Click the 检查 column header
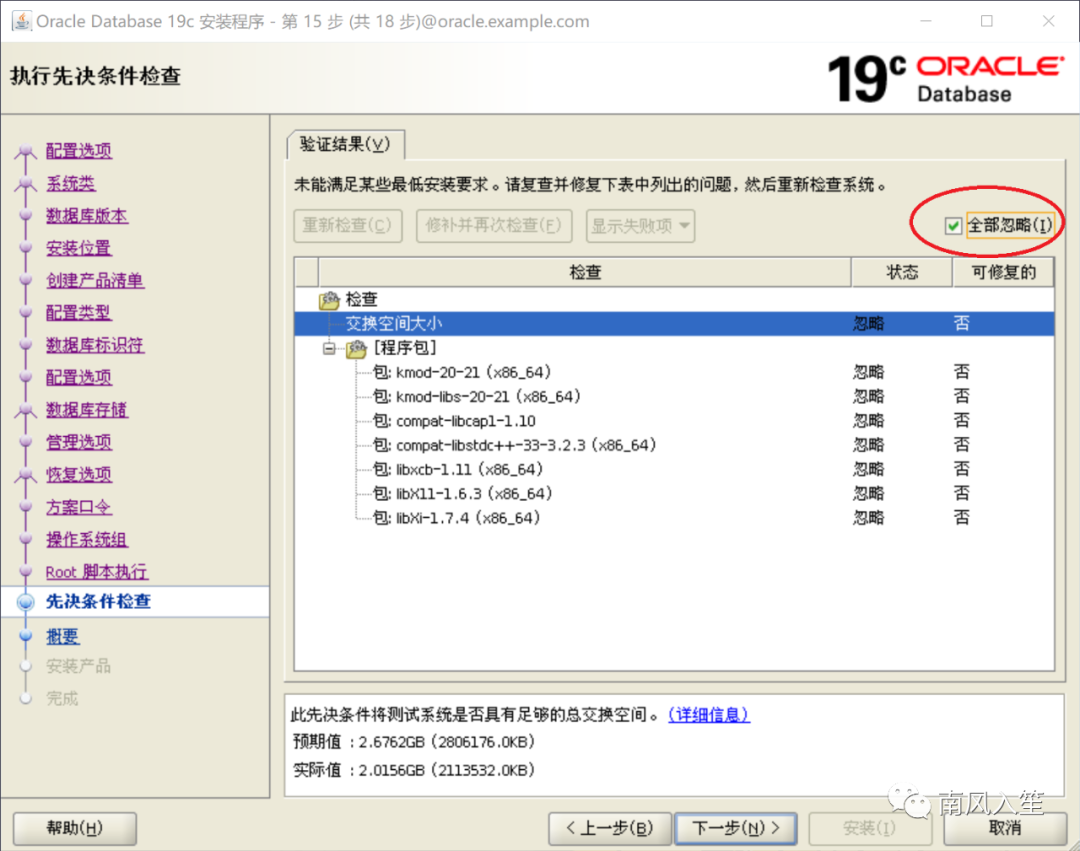 pos(585,273)
